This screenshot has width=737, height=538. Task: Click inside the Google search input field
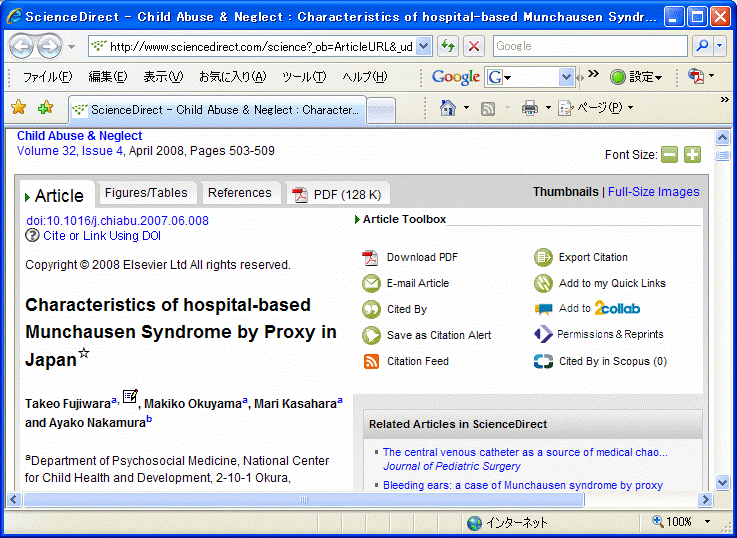(x=590, y=46)
